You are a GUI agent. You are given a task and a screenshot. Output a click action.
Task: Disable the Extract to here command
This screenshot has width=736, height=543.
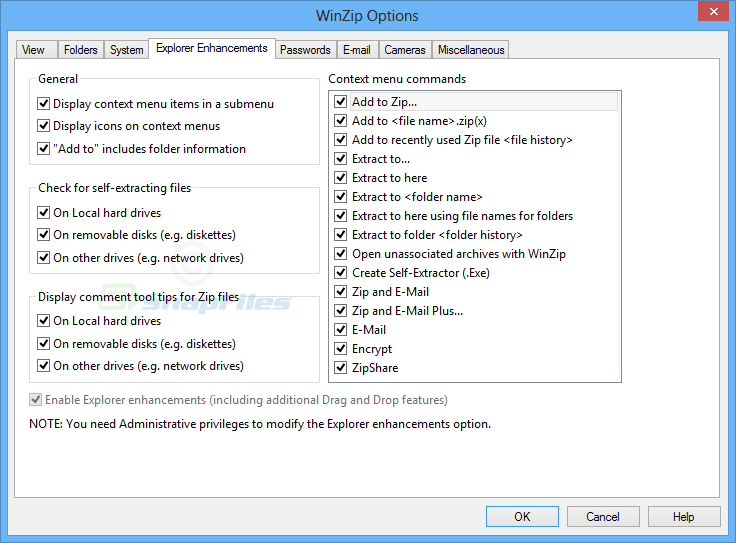click(x=341, y=178)
